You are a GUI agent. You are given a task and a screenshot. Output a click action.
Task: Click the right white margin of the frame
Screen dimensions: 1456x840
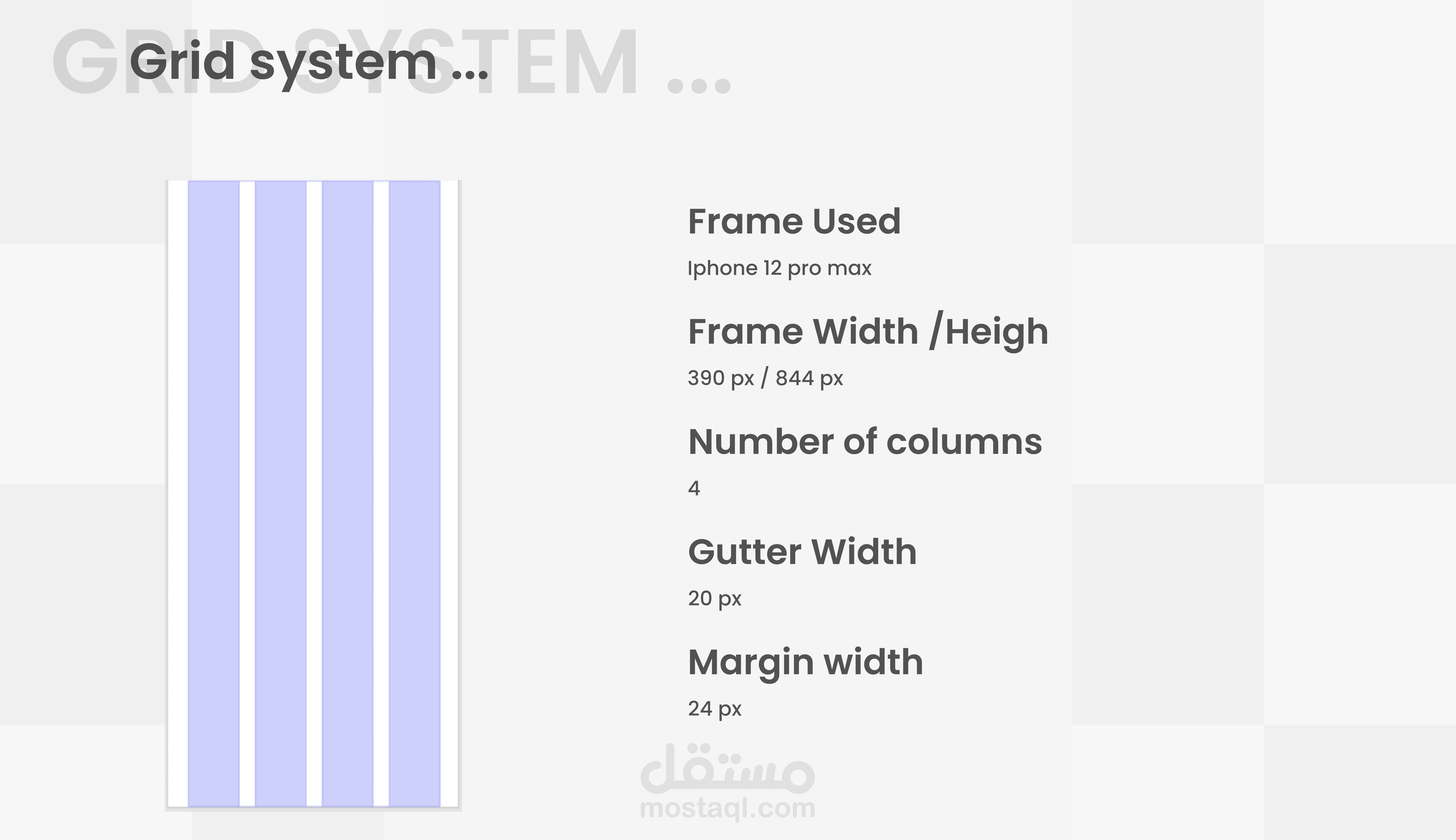point(449,493)
